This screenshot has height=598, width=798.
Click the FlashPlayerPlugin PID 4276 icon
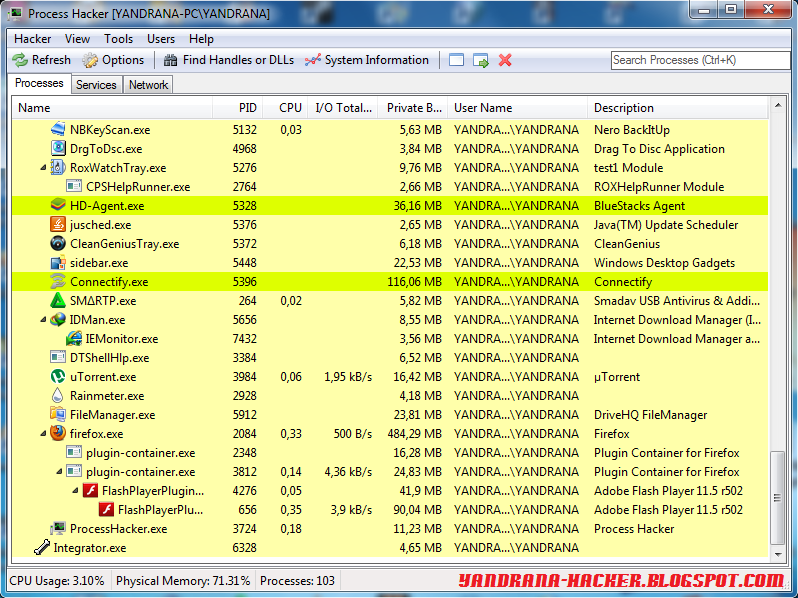click(x=90, y=490)
